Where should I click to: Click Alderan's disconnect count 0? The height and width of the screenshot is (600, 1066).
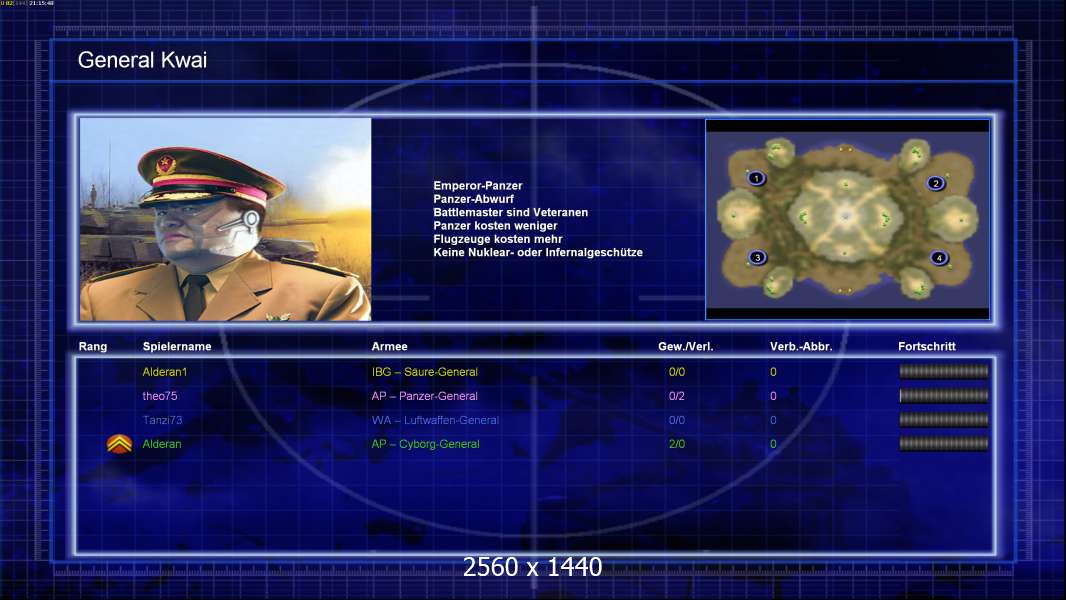point(773,444)
